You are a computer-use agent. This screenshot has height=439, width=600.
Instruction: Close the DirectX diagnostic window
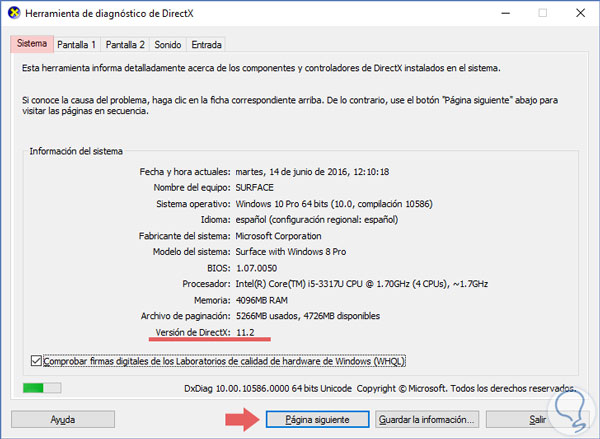tap(580, 13)
